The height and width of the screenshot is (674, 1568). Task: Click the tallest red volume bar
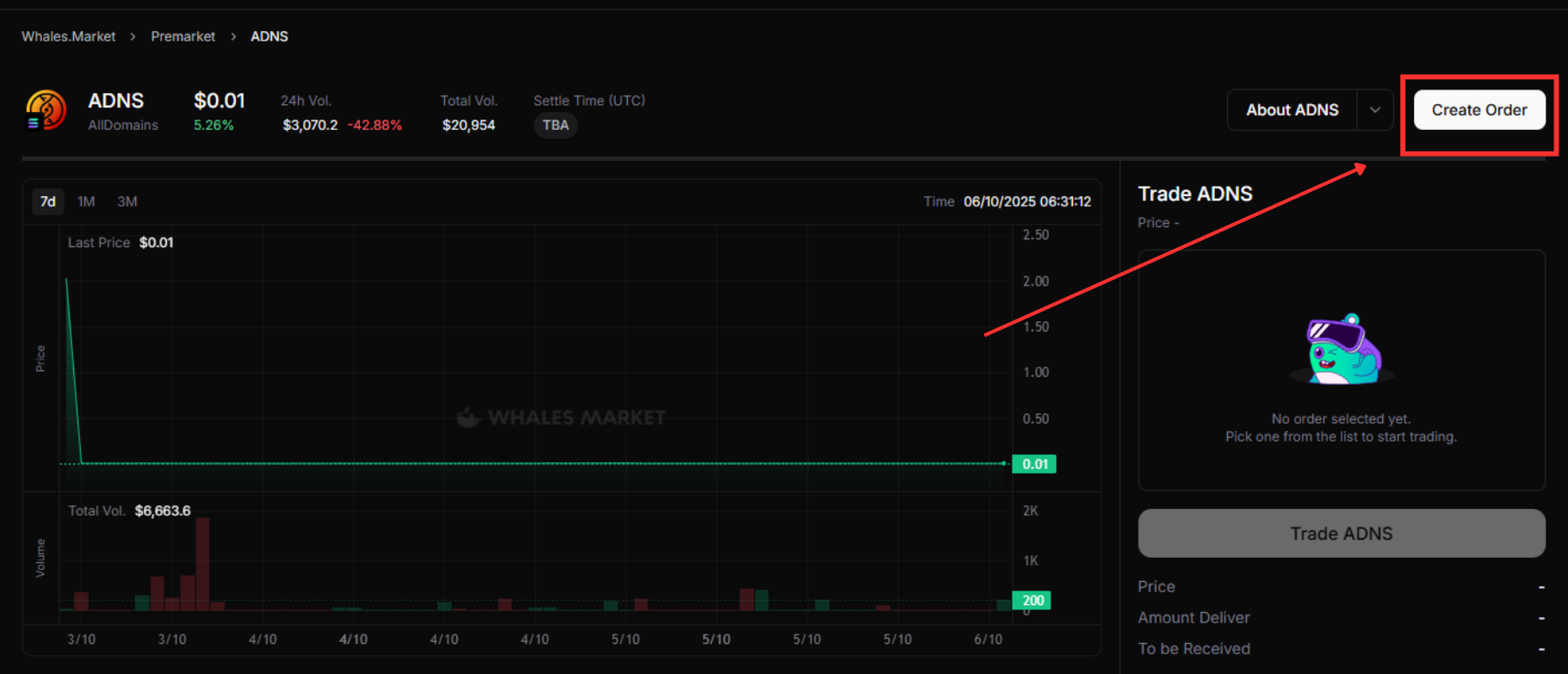tap(202, 564)
